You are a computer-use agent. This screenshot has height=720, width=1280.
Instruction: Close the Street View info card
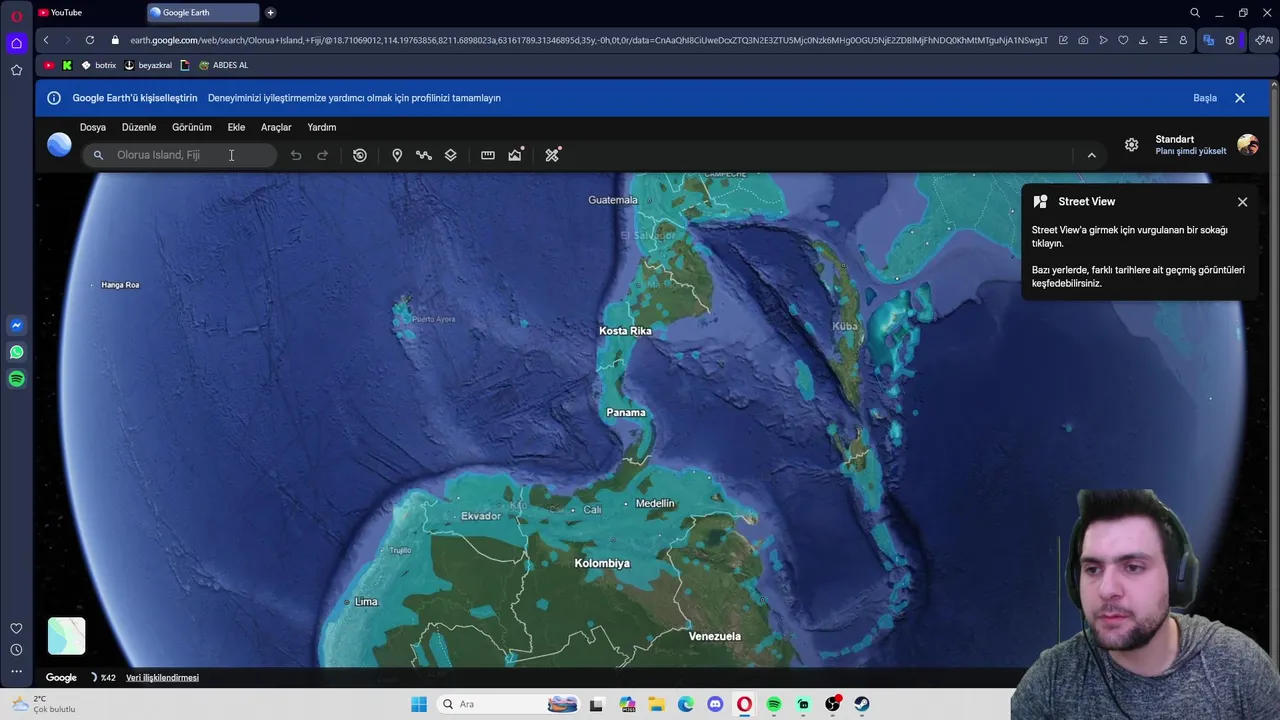[1242, 202]
